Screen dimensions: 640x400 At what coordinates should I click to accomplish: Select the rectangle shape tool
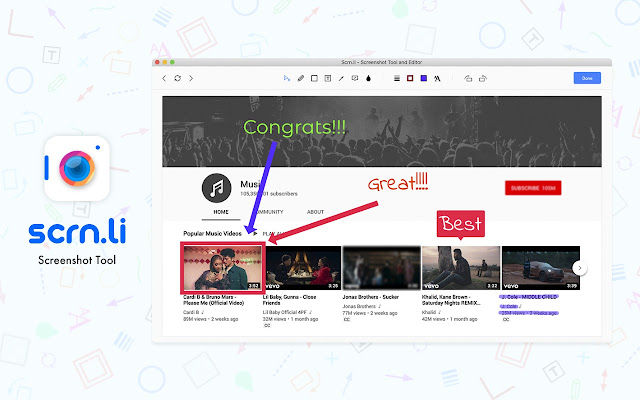314,78
